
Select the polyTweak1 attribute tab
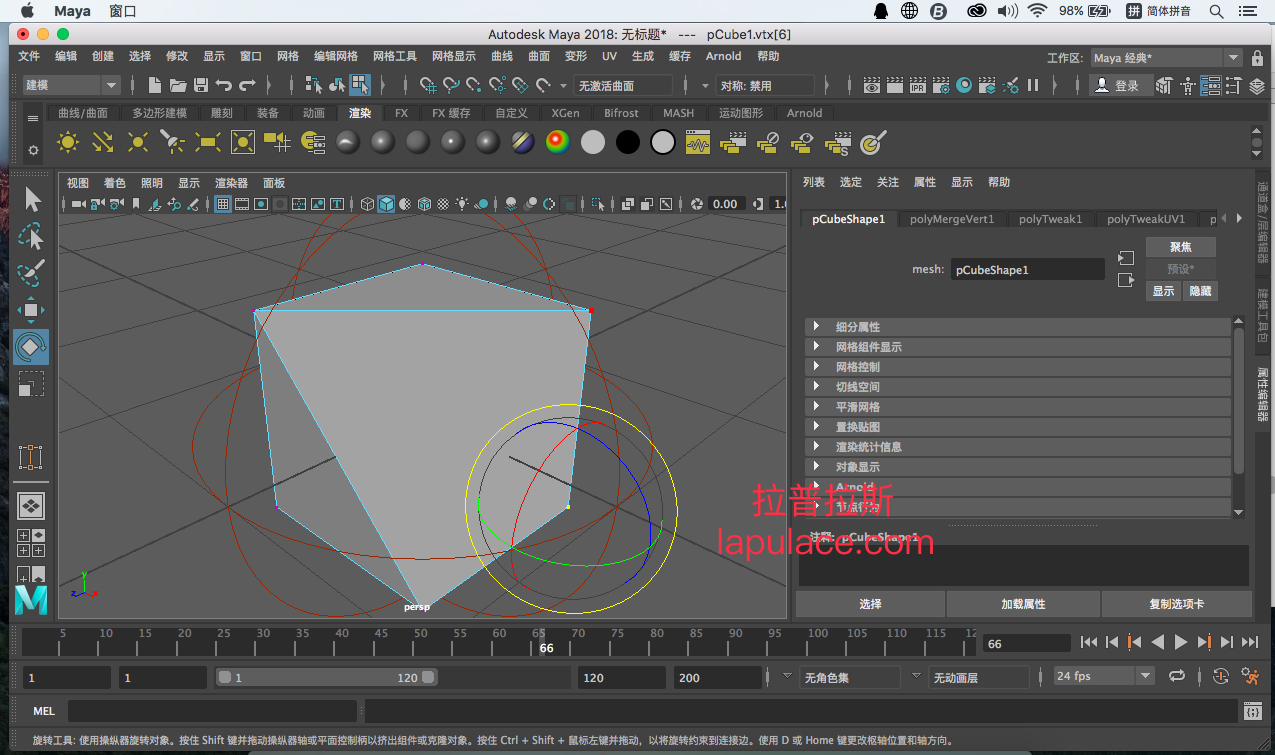tap(1051, 219)
